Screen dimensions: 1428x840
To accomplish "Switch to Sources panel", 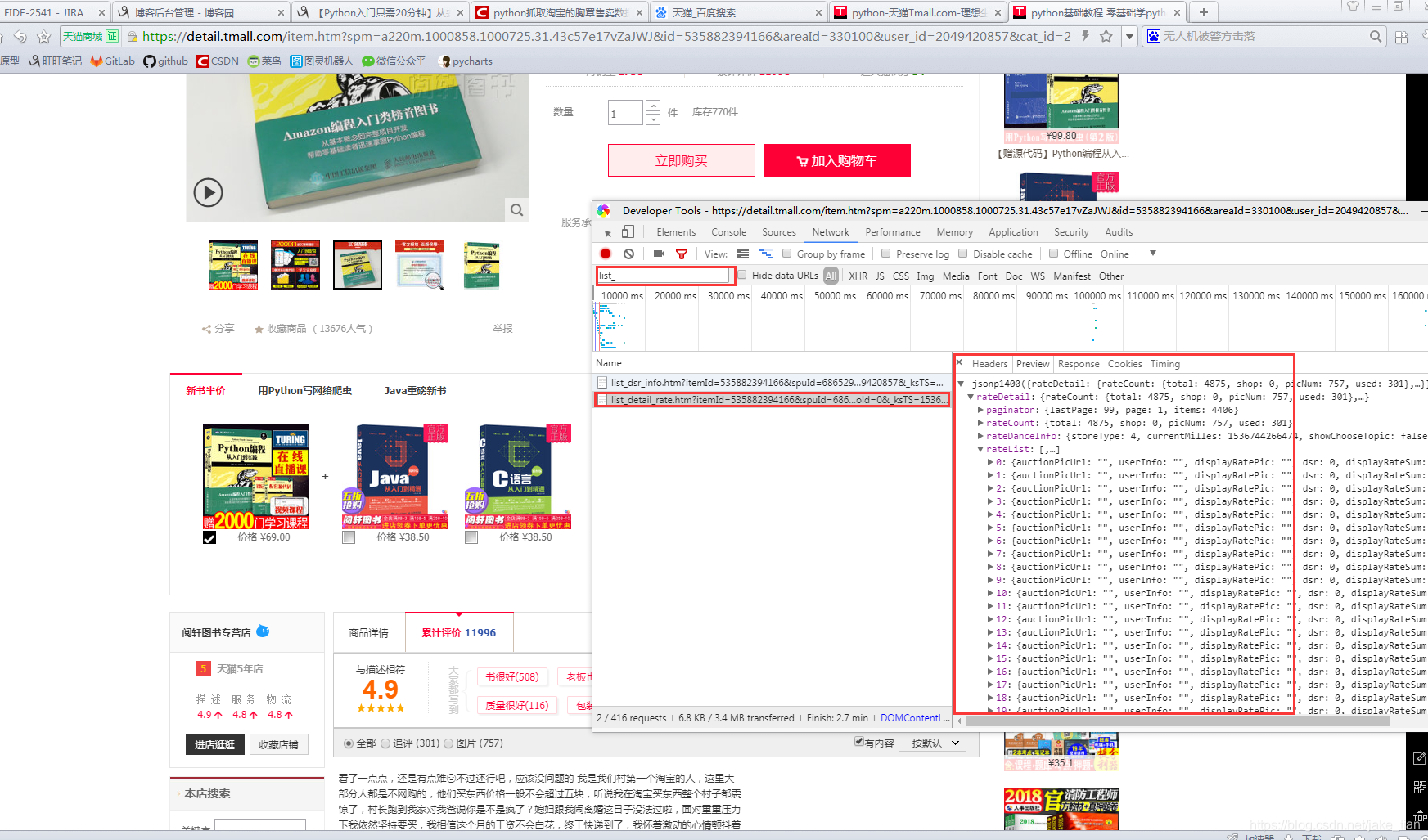I will point(779,232).
